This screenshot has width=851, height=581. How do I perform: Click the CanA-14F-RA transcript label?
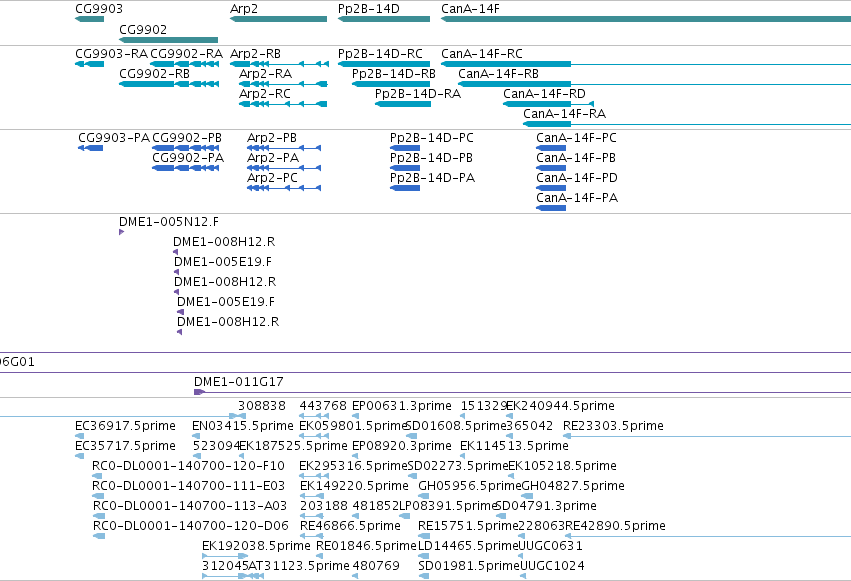point(564,114)
